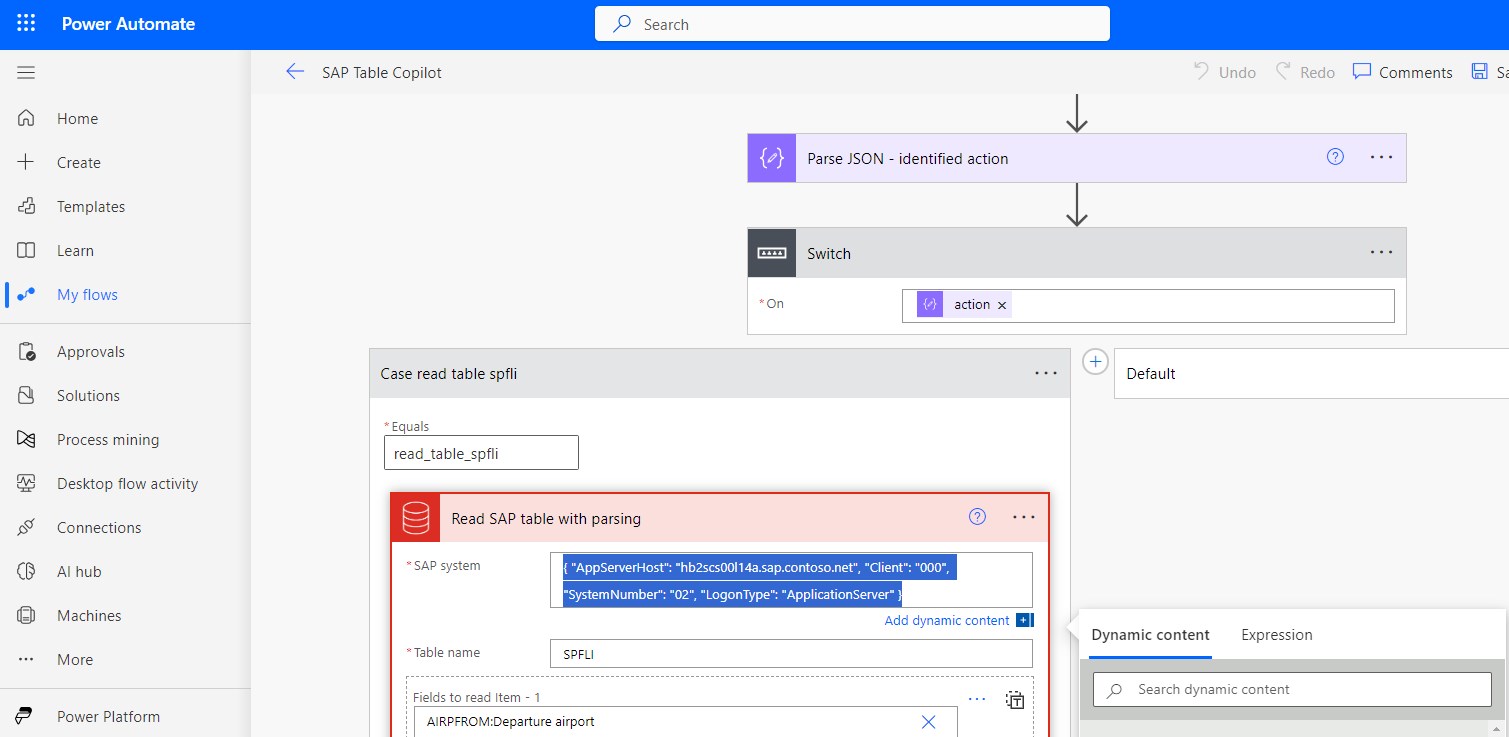Viewport: 1509px width, 737px height.
Task: Click the SAP Table Copilot flow name
Action: [382, 72]
